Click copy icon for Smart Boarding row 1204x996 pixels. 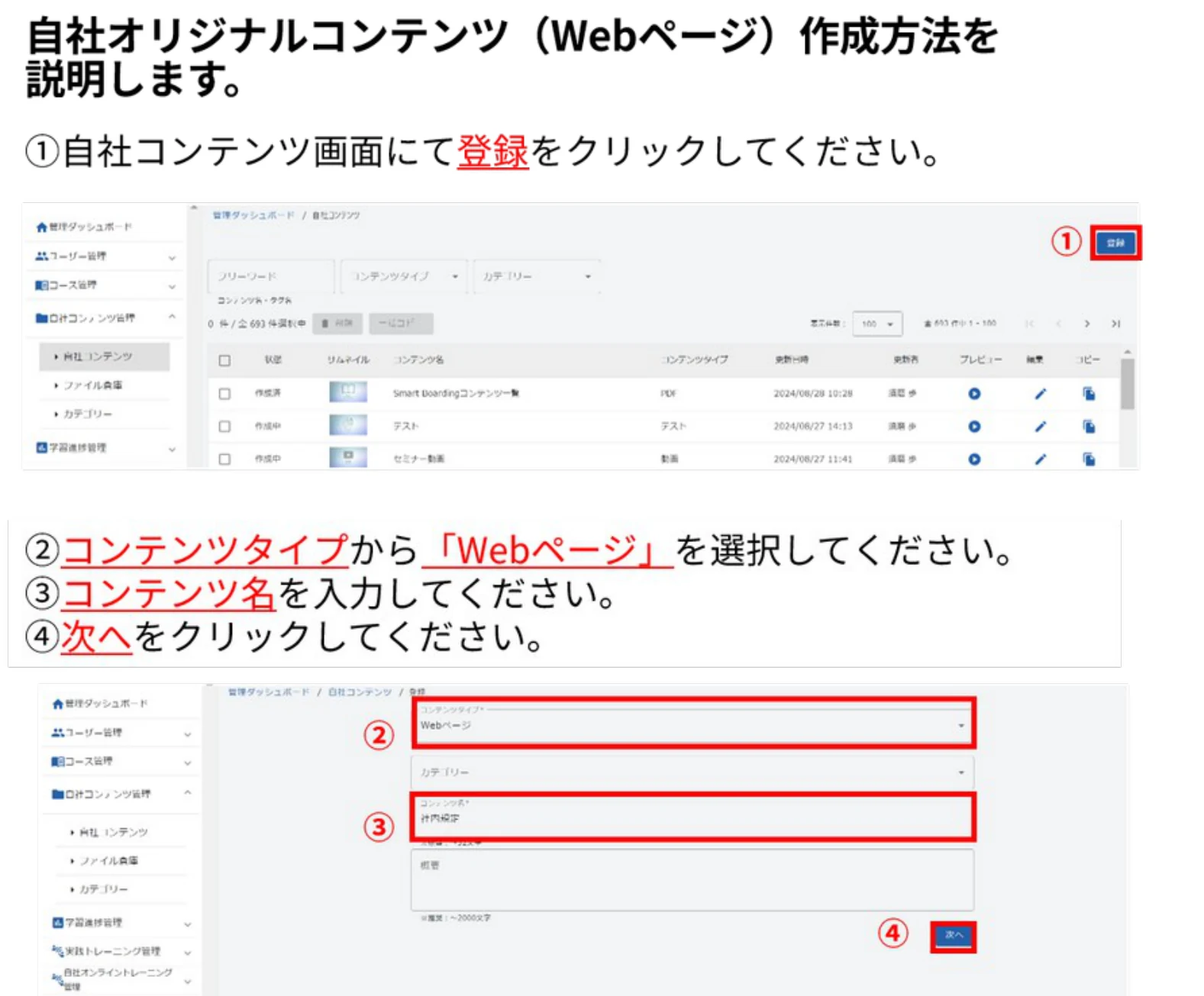tap(1089, 394)
